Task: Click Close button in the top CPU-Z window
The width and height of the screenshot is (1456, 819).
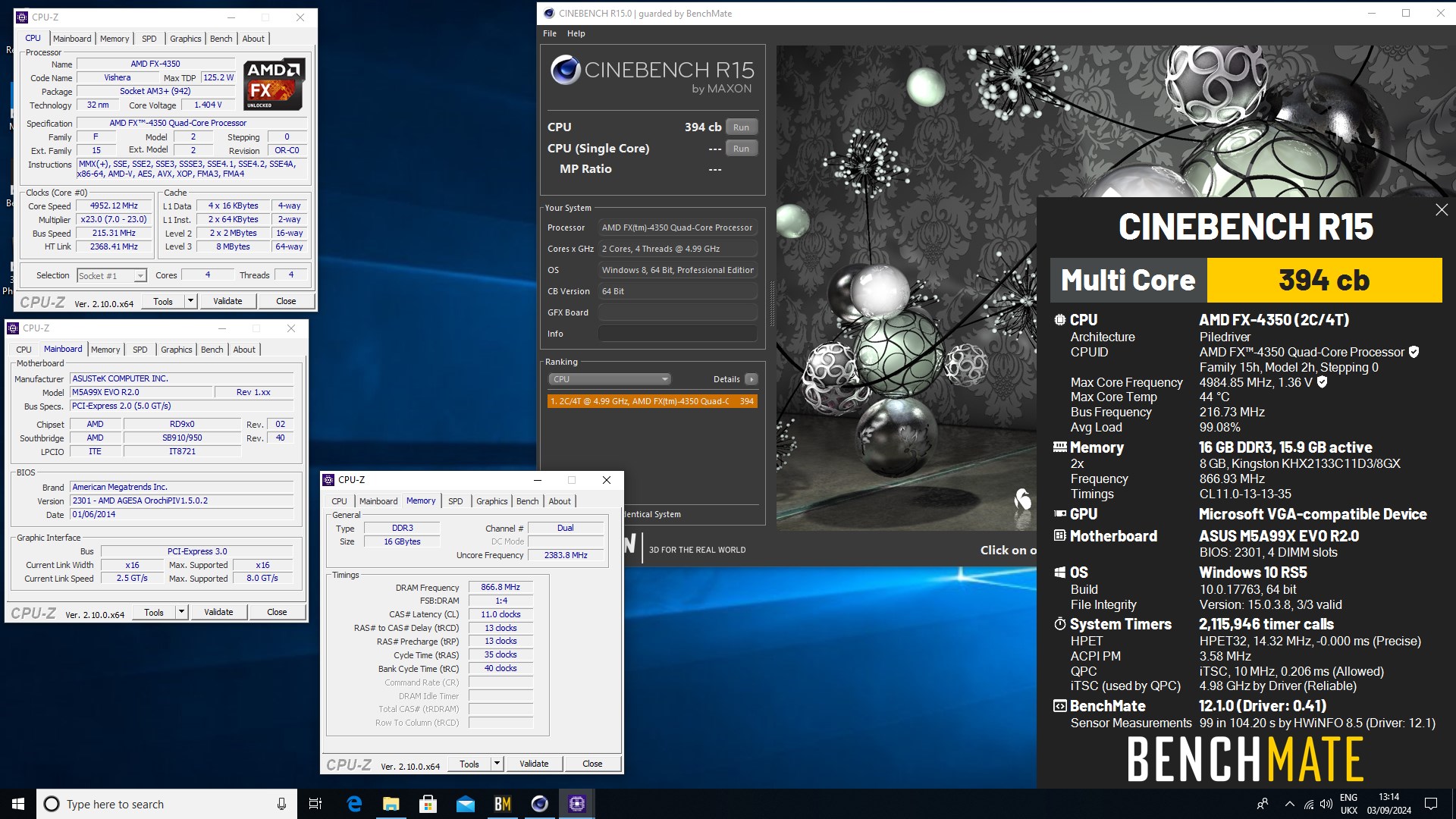Action: (x=286, y=301)
